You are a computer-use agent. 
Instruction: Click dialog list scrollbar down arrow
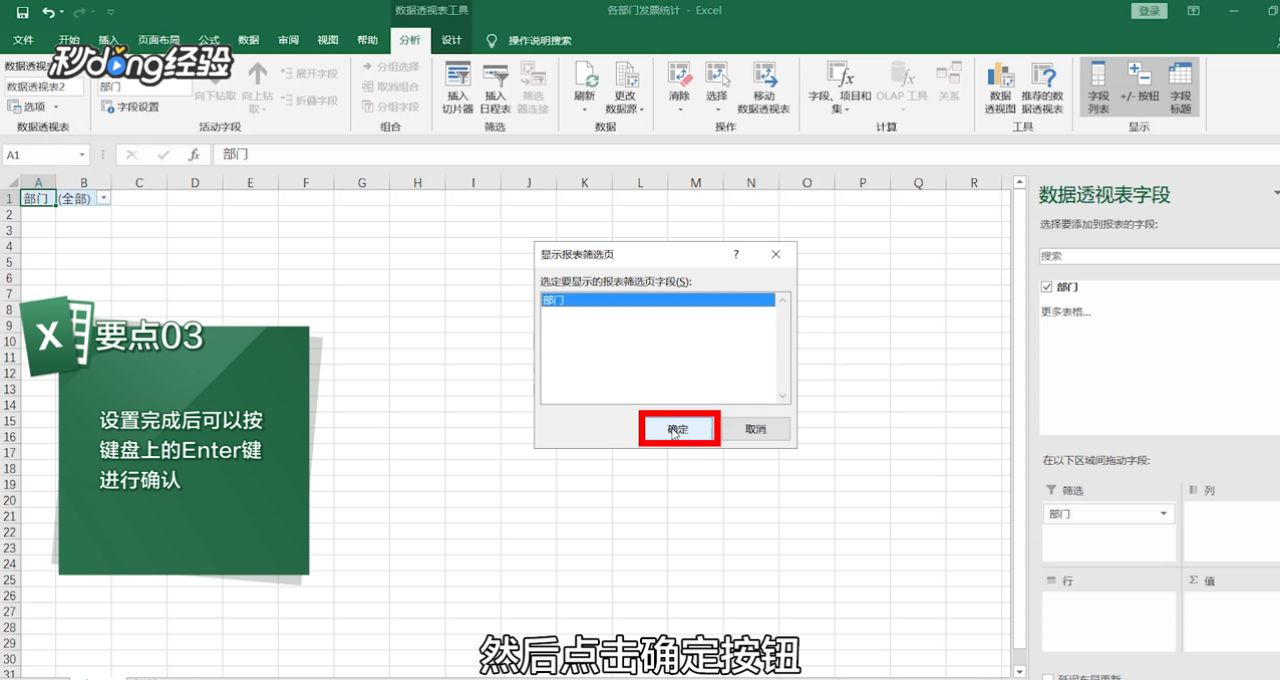[x=783, y=397]
